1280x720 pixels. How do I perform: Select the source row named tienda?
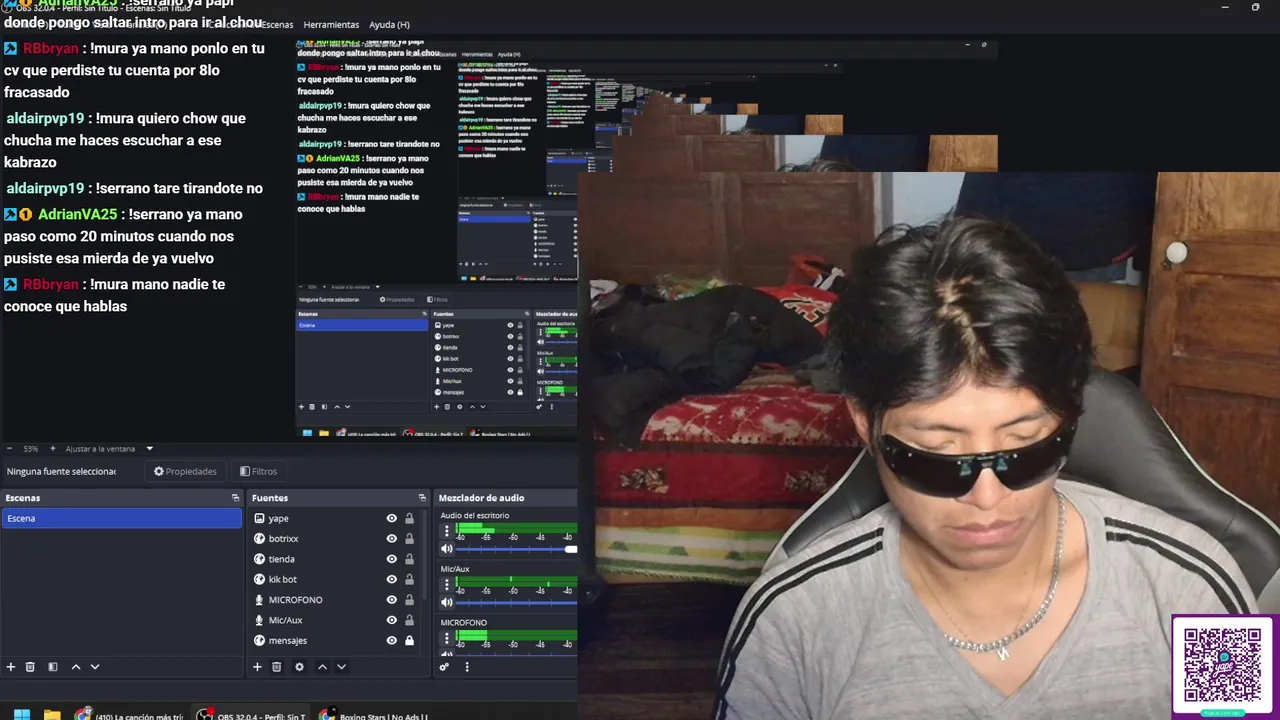[x=334, y=559]
